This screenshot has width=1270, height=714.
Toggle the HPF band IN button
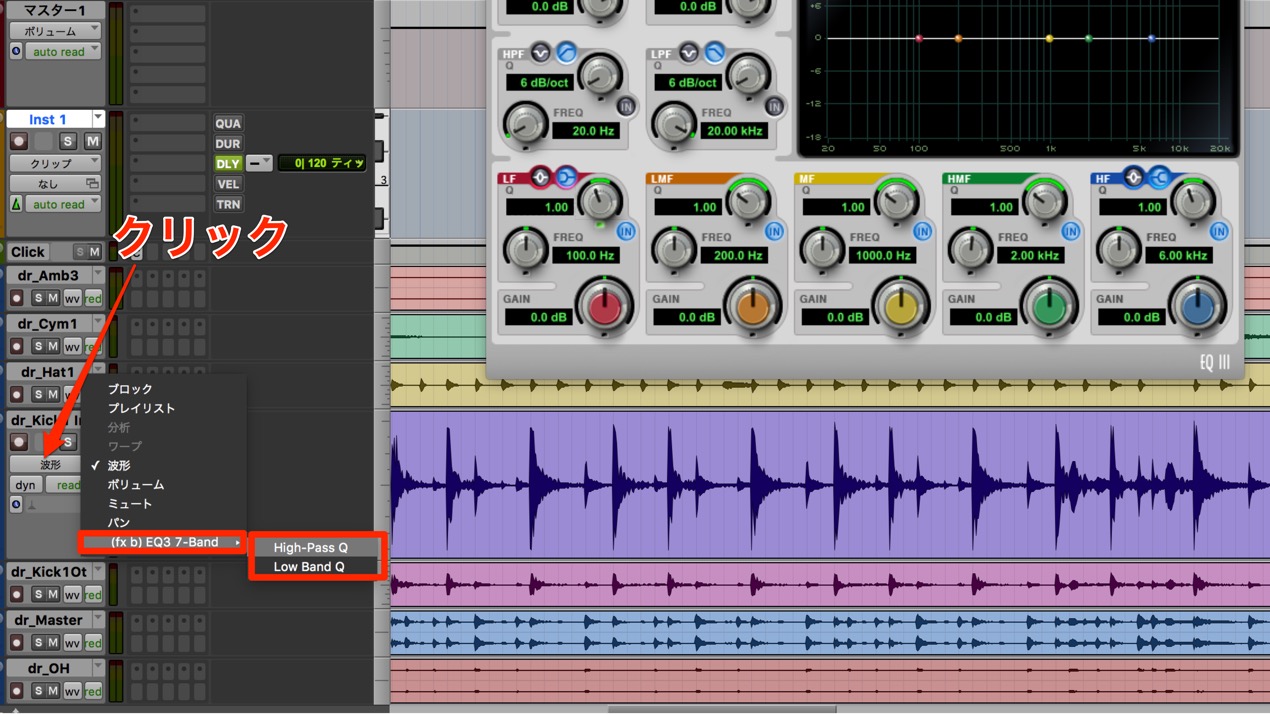pyautogui.click(x=626, y=105)
